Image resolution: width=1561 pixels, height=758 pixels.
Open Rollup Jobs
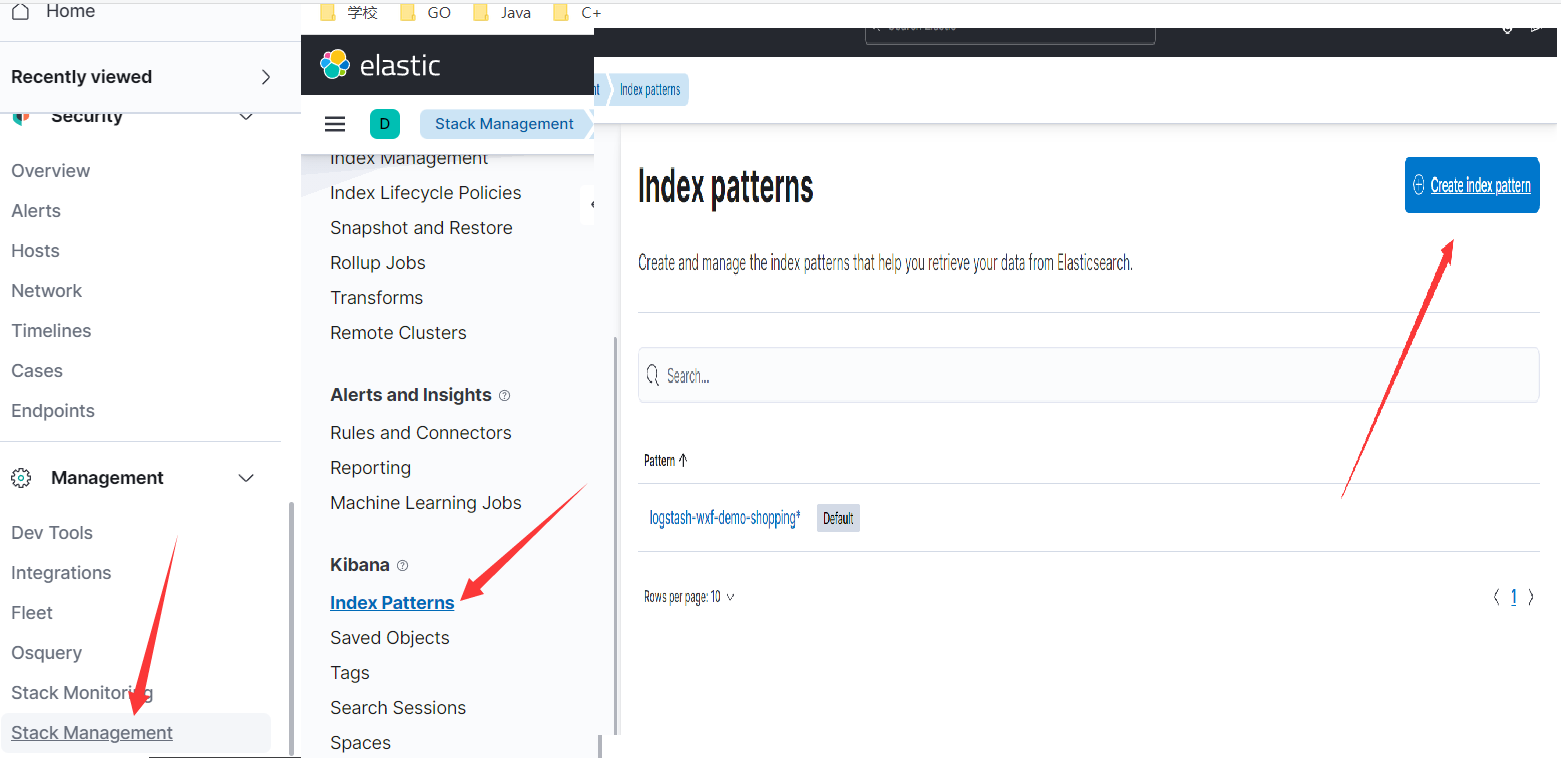point(378,263)
